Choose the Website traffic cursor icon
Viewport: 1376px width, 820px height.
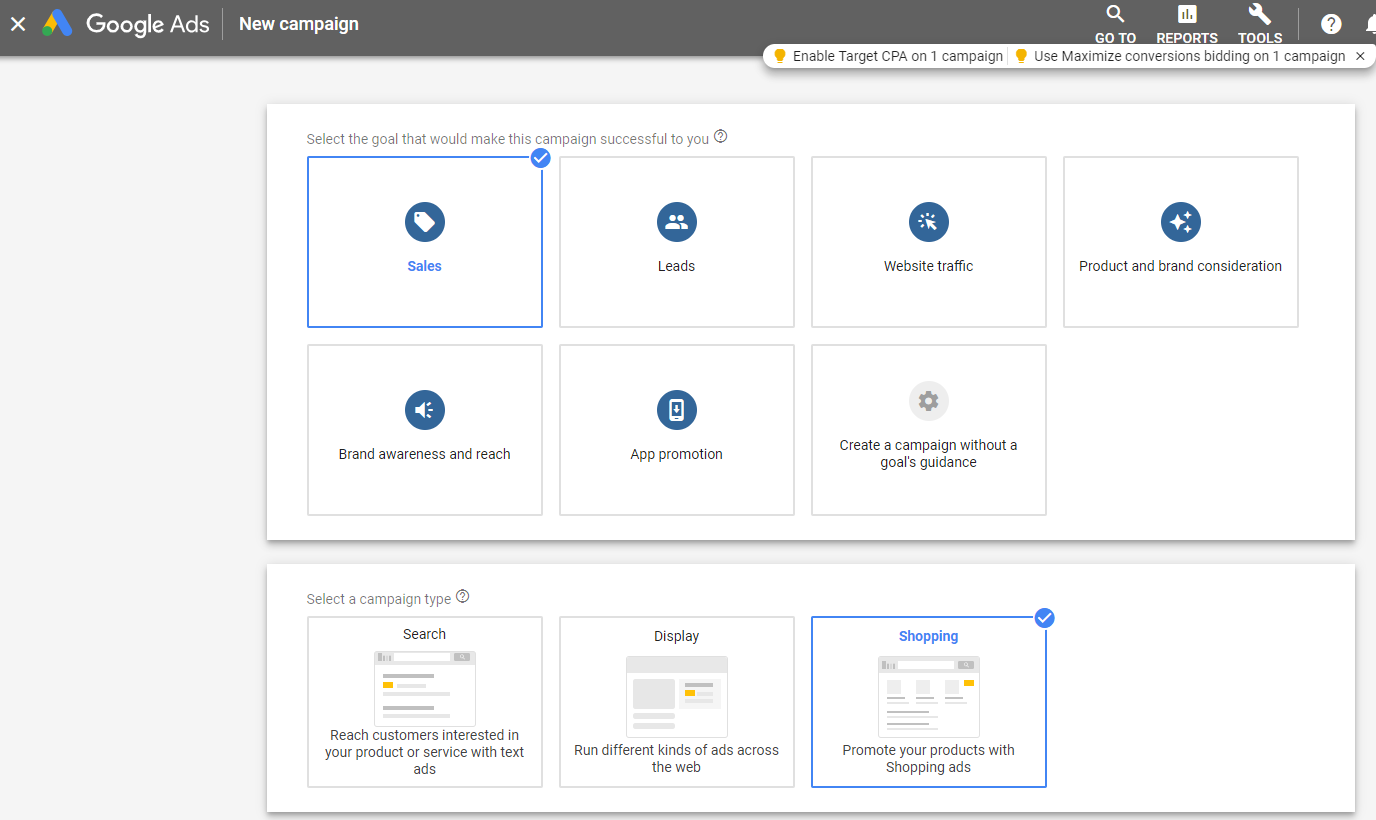tap(928, 222)
